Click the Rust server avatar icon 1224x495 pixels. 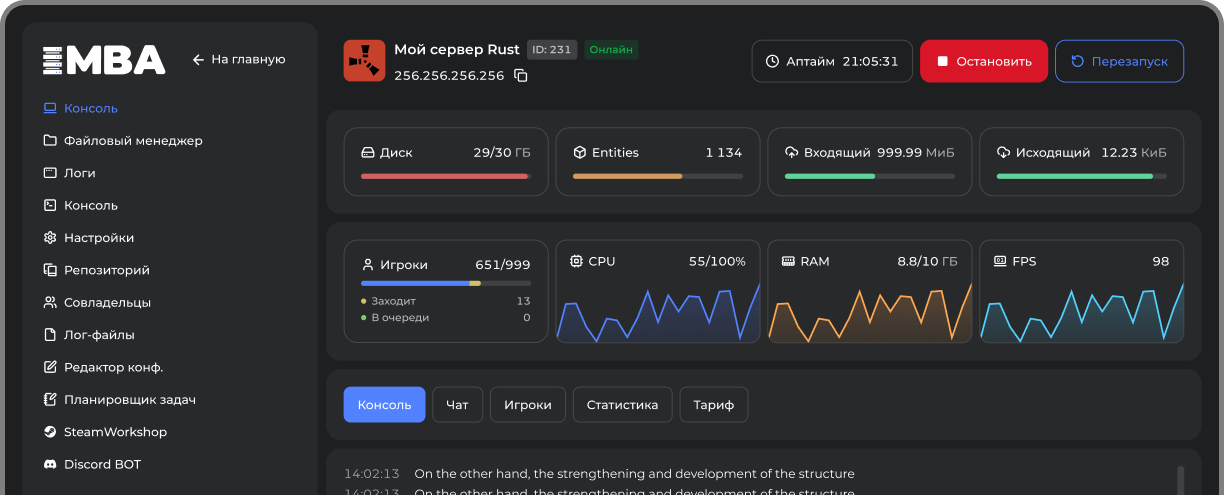point(364,60)
